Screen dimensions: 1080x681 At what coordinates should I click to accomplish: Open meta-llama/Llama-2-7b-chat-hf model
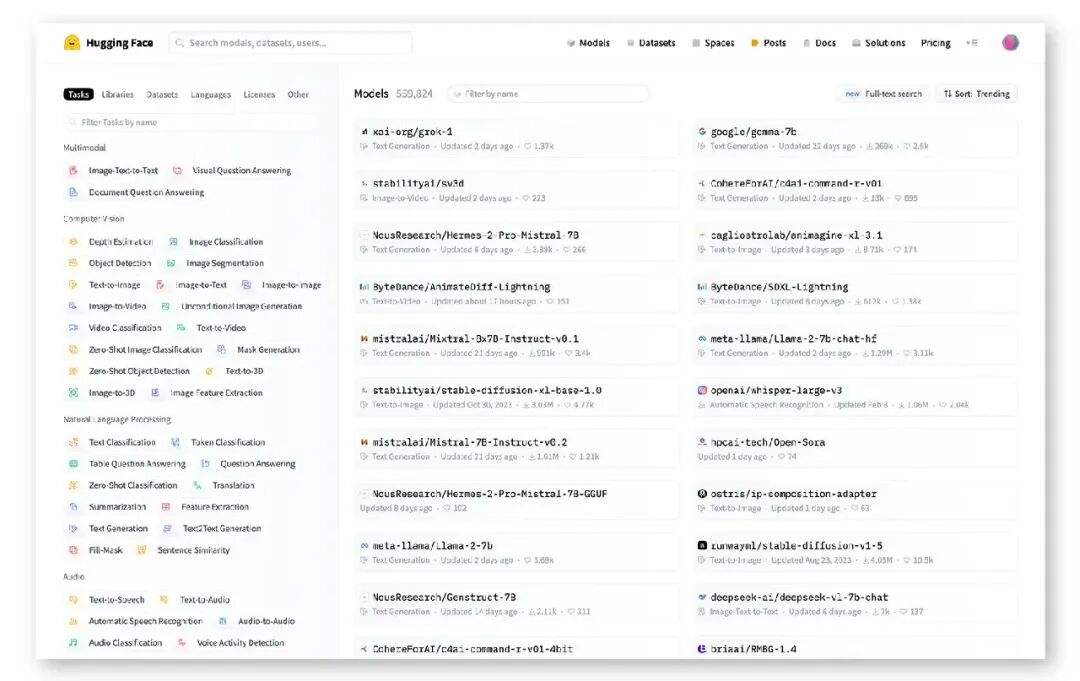(855, 345)
